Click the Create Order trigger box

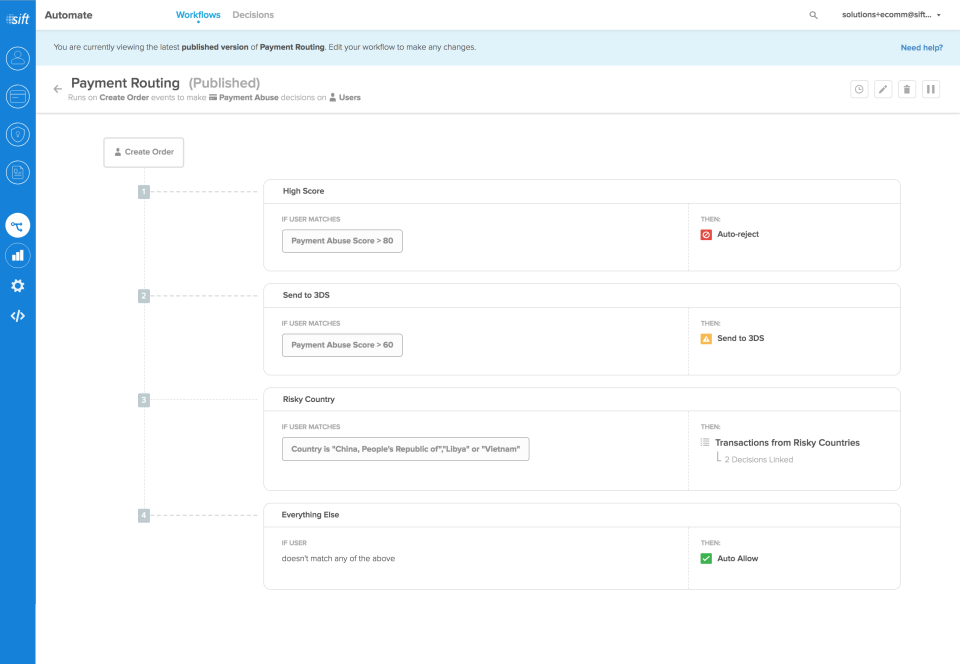pyautogui.click(x=144, y=152)
